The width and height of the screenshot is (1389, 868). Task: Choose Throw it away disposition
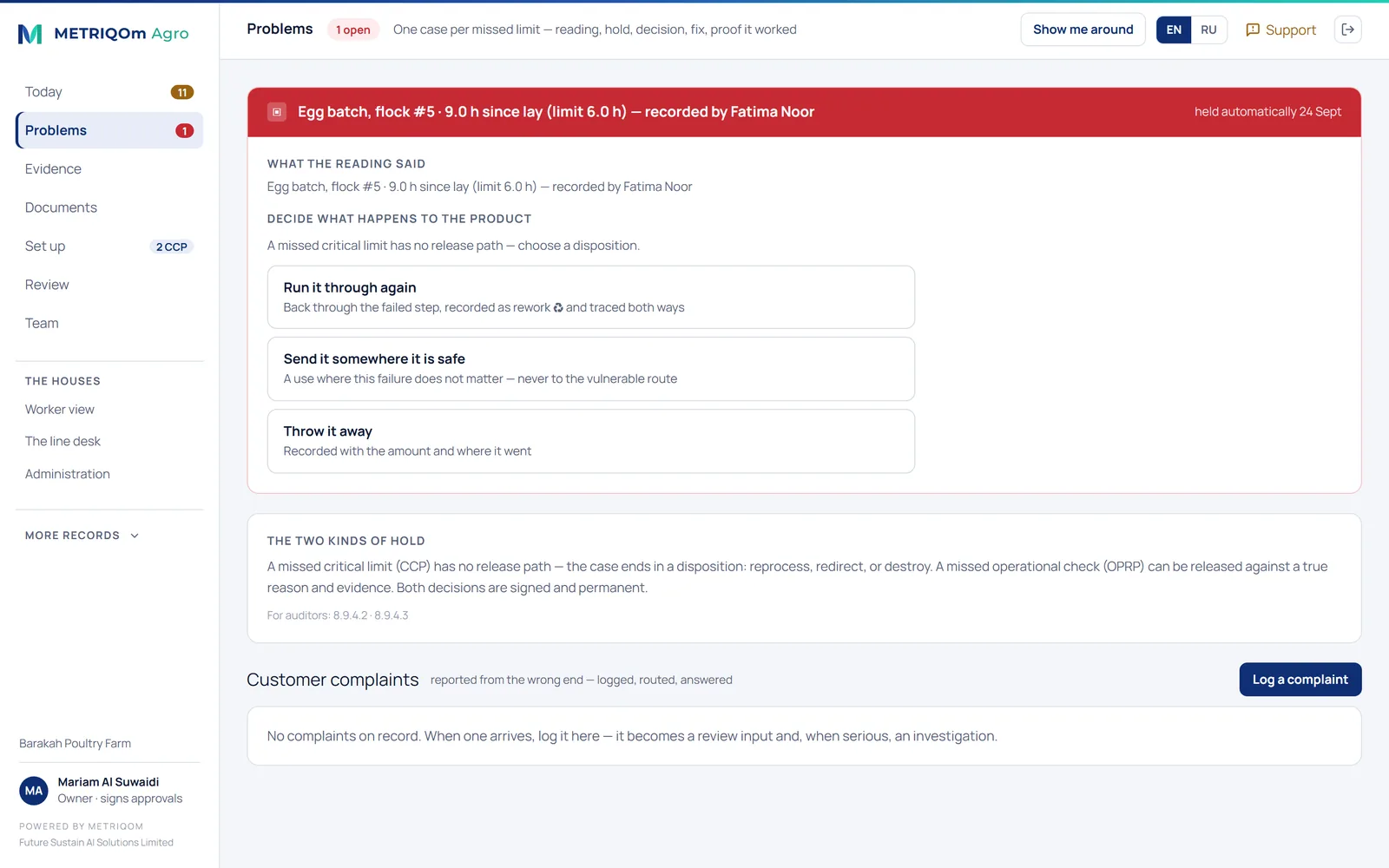pos(591,441)
